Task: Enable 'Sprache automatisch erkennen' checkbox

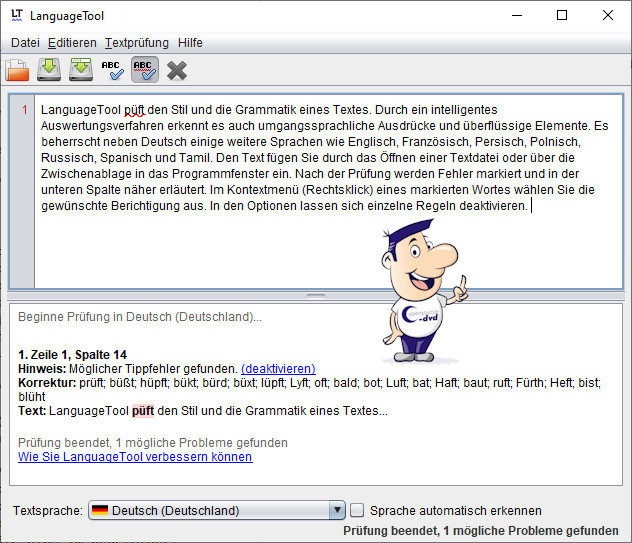Action: (x=357, y=511)
